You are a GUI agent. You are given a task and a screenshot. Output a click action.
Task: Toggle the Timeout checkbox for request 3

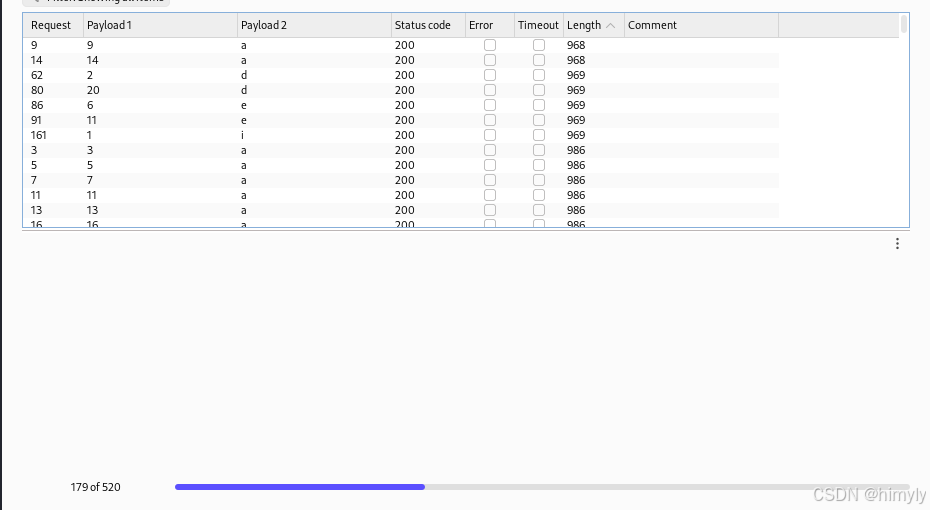click(x=539, y=150)
